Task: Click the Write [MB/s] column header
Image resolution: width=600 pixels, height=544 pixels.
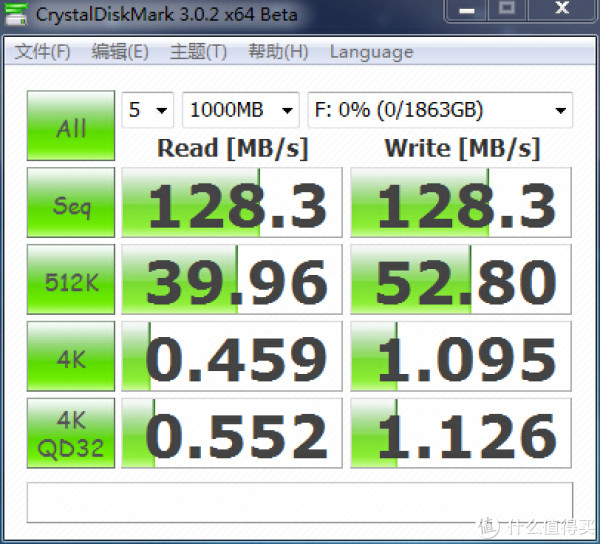Action: pyautogui.click(x=462, y=148)
